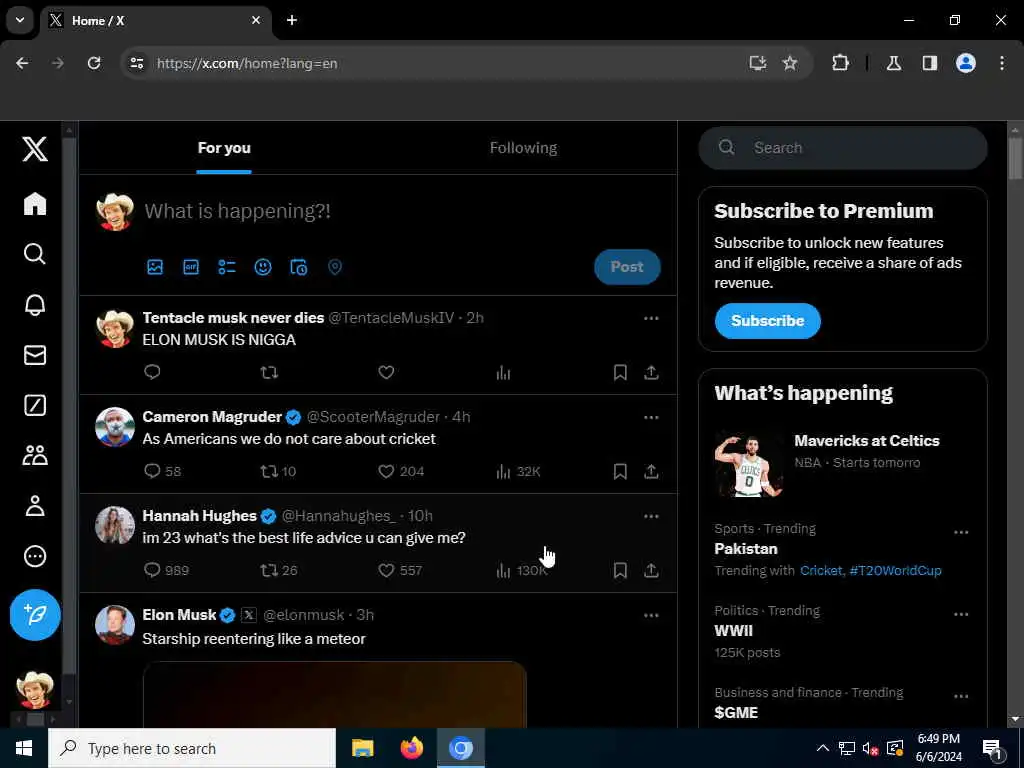Open the WWII trending topic
1024x768 pixels.
pyautogui.click(x=733, y=631)
